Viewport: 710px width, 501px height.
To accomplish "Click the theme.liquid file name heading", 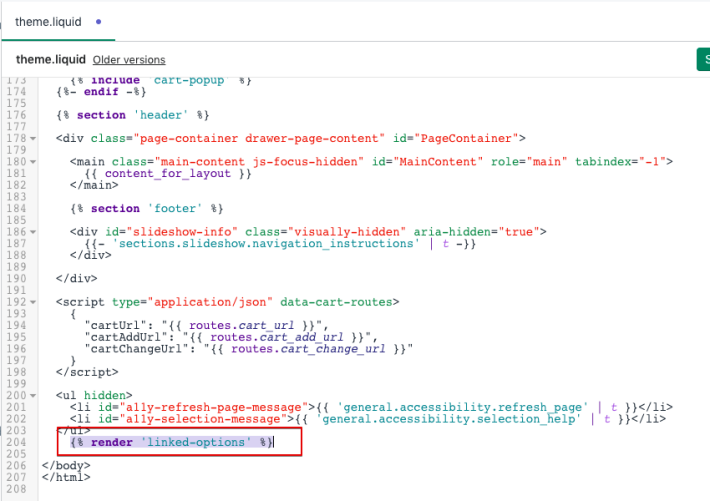I will pyautogui.click(x=50, y=60).
